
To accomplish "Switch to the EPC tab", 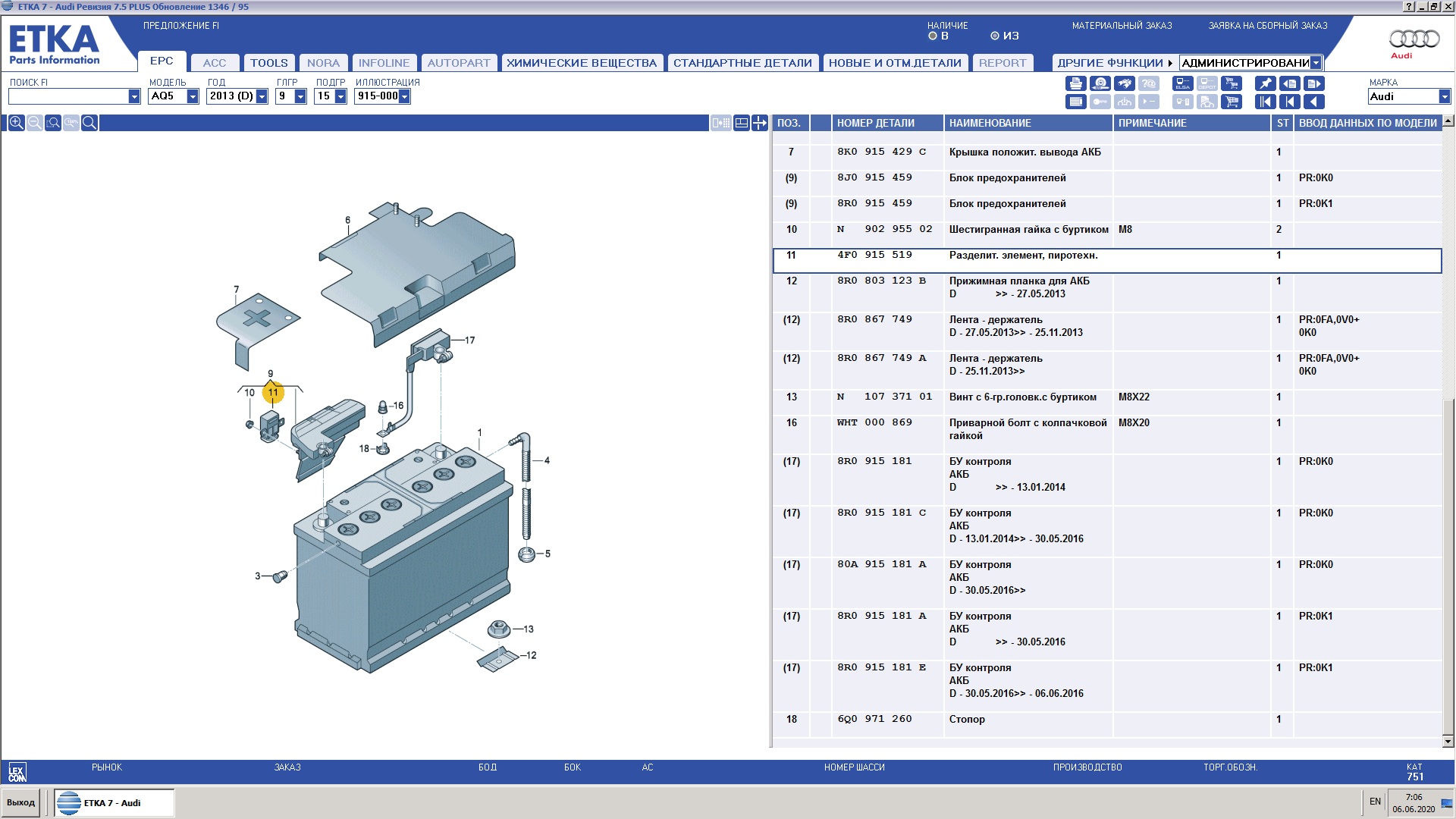I will pos(162,61).
